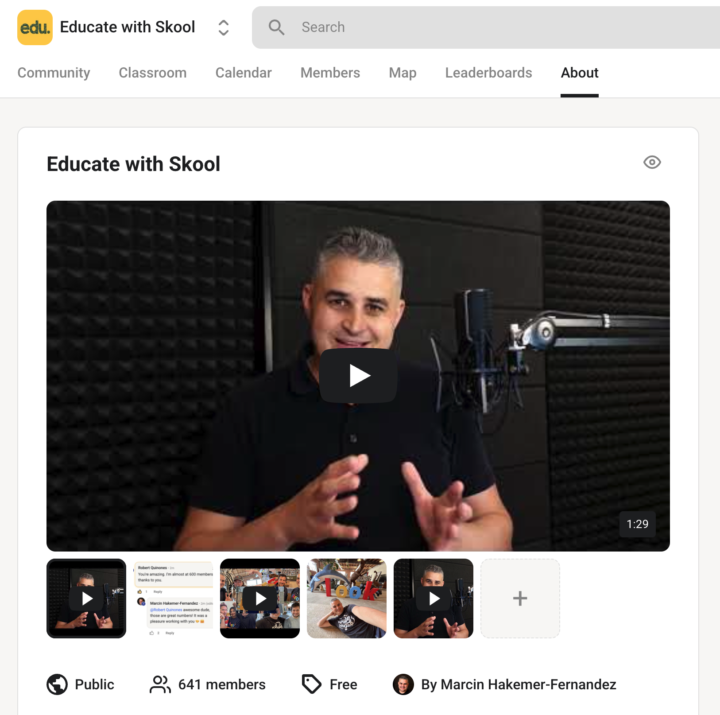This screenshot has height=715, width=720.
Task: Click the Educate with Skool header name
Action: pyautogui.click(x=128, y=27)
